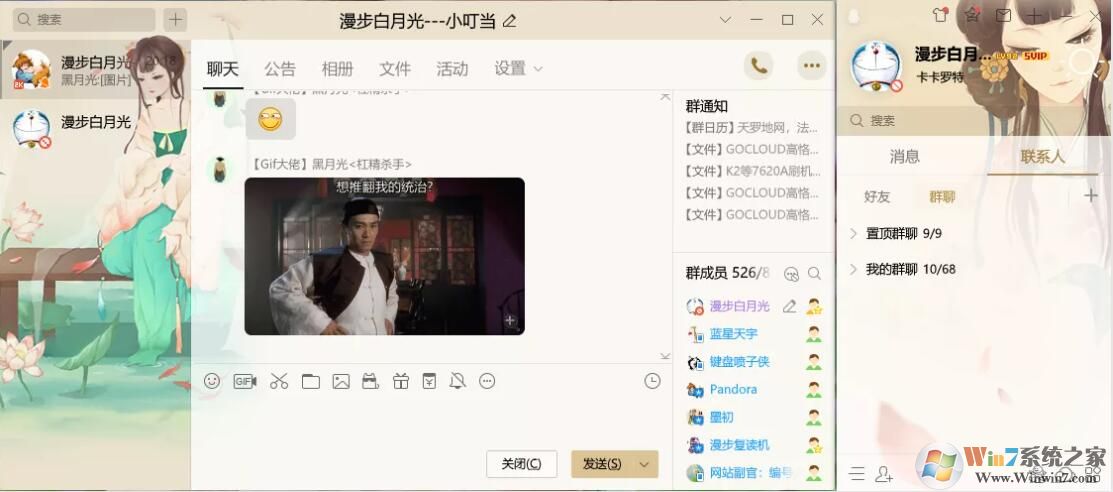Image resolution: width=1113 pixels, height=492 pixels.
Task: Click the 发送(S) send button
Action: (x=603, y=464)
